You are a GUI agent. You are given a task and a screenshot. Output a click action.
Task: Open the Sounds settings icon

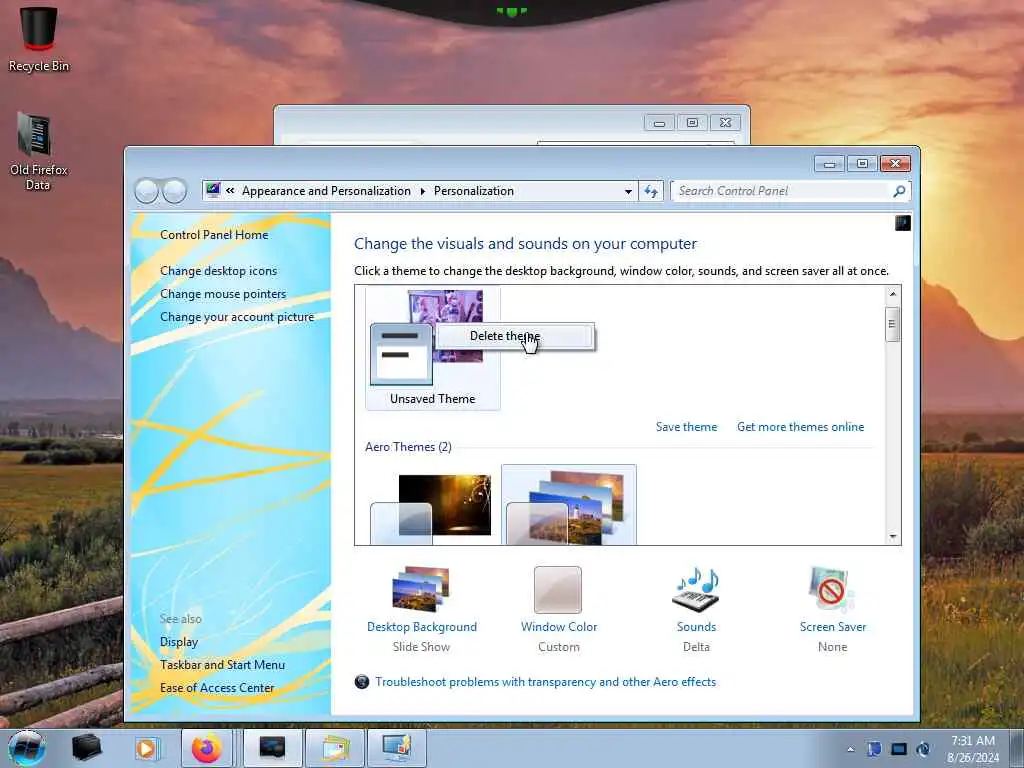[x=696, y=589]
